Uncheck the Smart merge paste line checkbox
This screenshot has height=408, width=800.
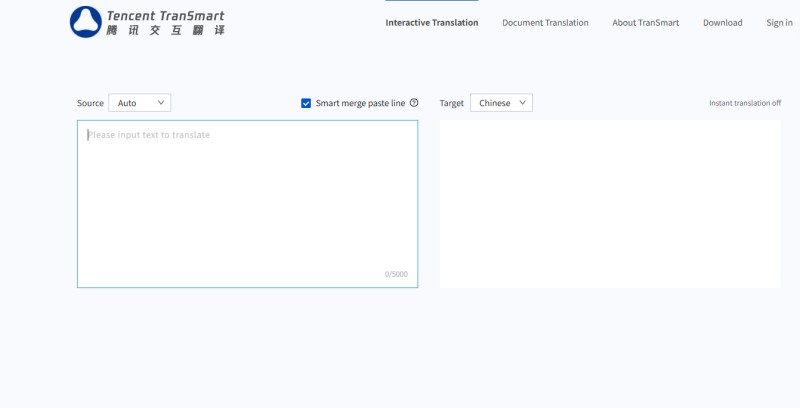pyautogui.click(x=306, y=103)
